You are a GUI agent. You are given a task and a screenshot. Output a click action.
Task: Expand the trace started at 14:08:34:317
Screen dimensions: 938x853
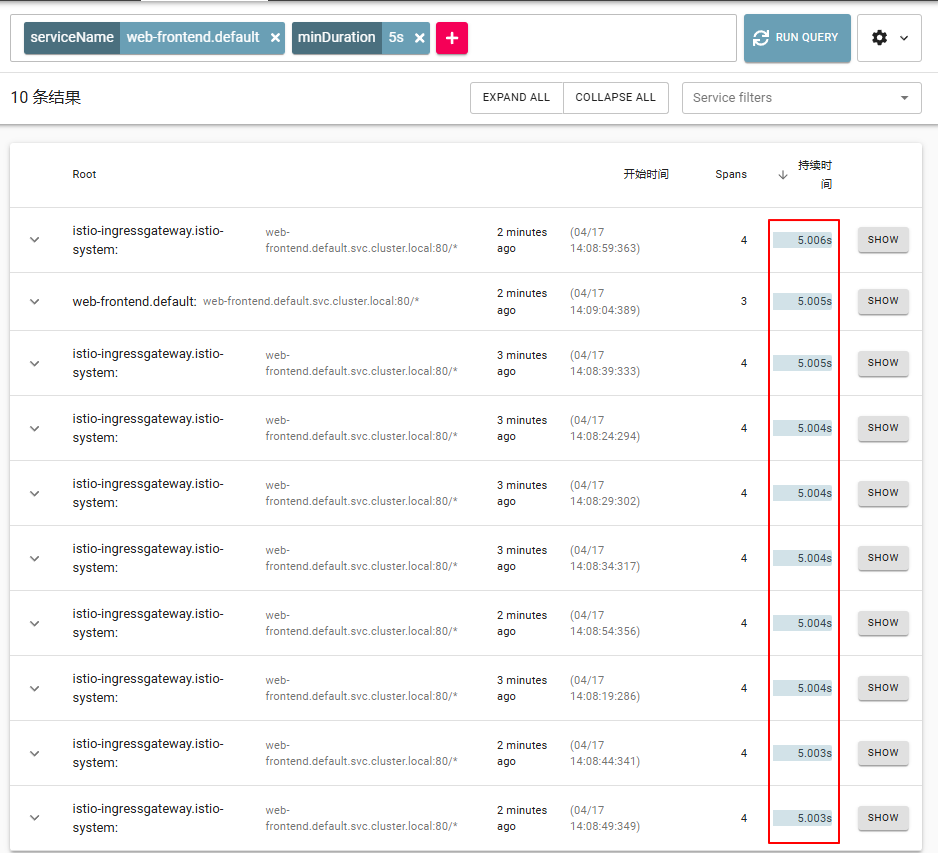35,558
